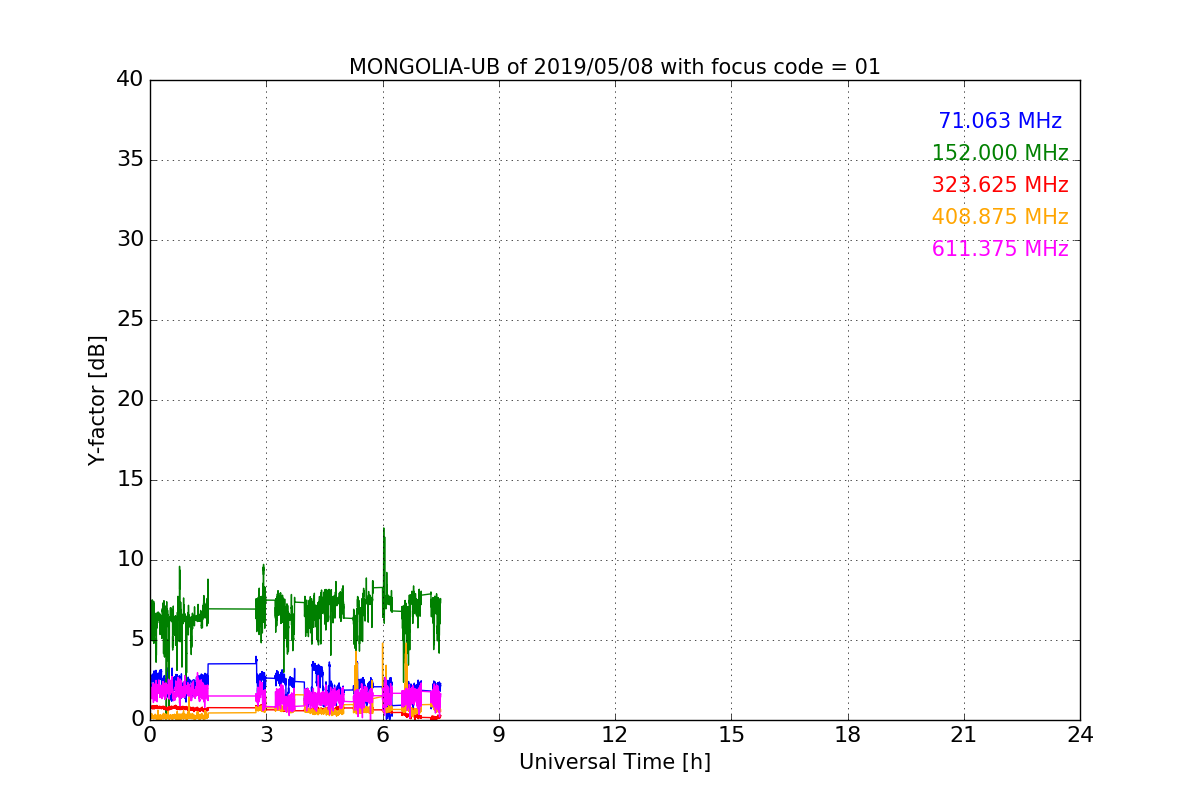The height and width of the screenshot is (800, 1200).
Task: Click the x-axis tick value 6
Action: pyautogui.click(x=383, y=735)
